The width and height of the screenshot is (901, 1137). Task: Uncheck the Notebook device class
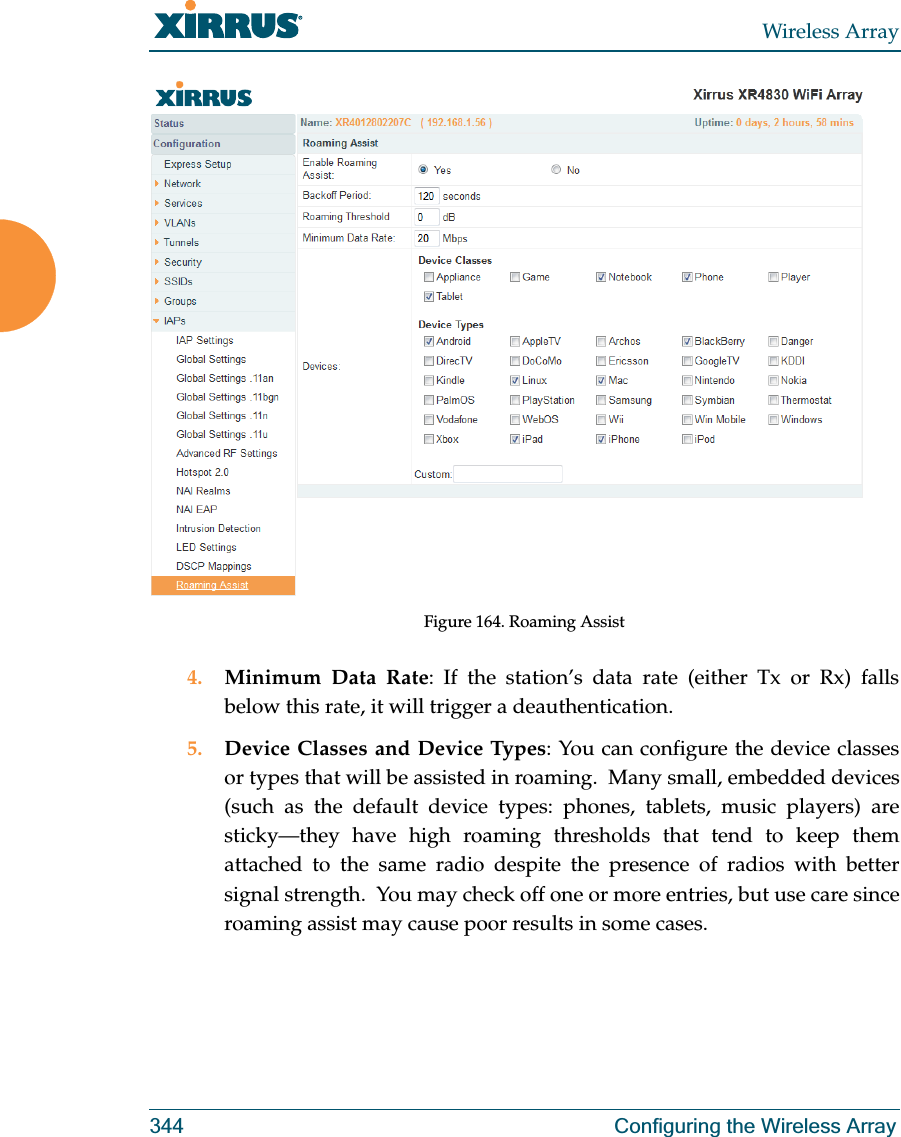click(601, 277)
